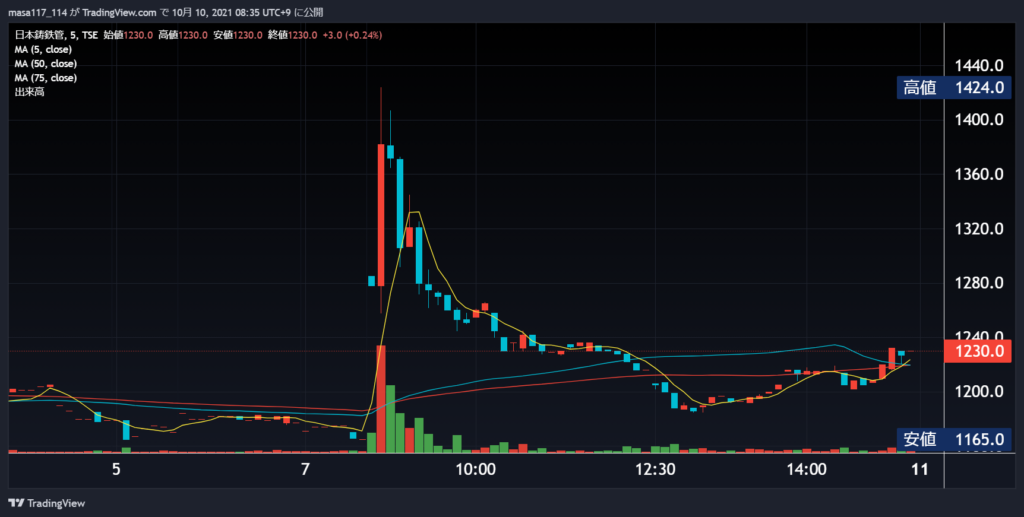Click the 日本鋳鉄管 symbol name in legend
The width and height of the screenshot is (1024, 517).
coord(38,35)
